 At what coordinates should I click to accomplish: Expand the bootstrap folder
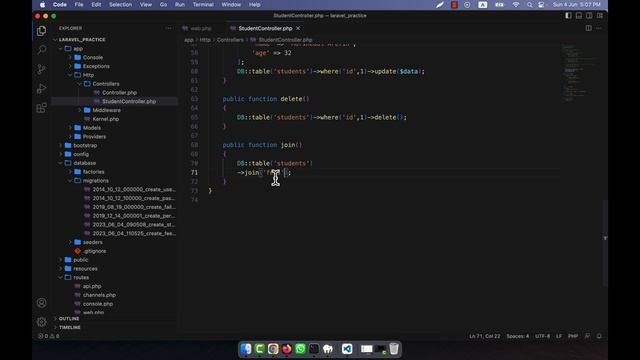click(x=85, y=145)
